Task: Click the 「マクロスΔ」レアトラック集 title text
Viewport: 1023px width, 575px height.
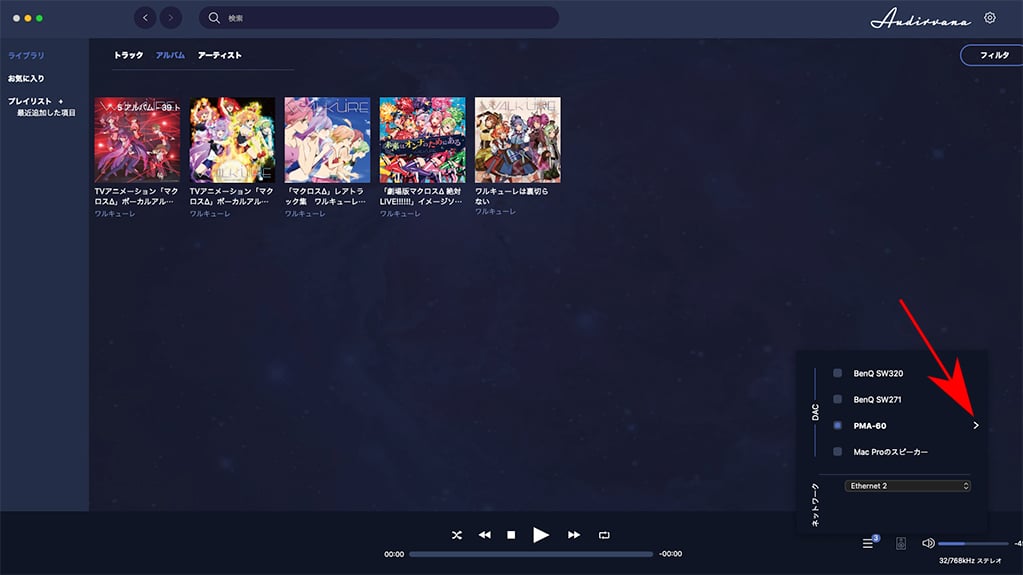Action: coord(326,196)
